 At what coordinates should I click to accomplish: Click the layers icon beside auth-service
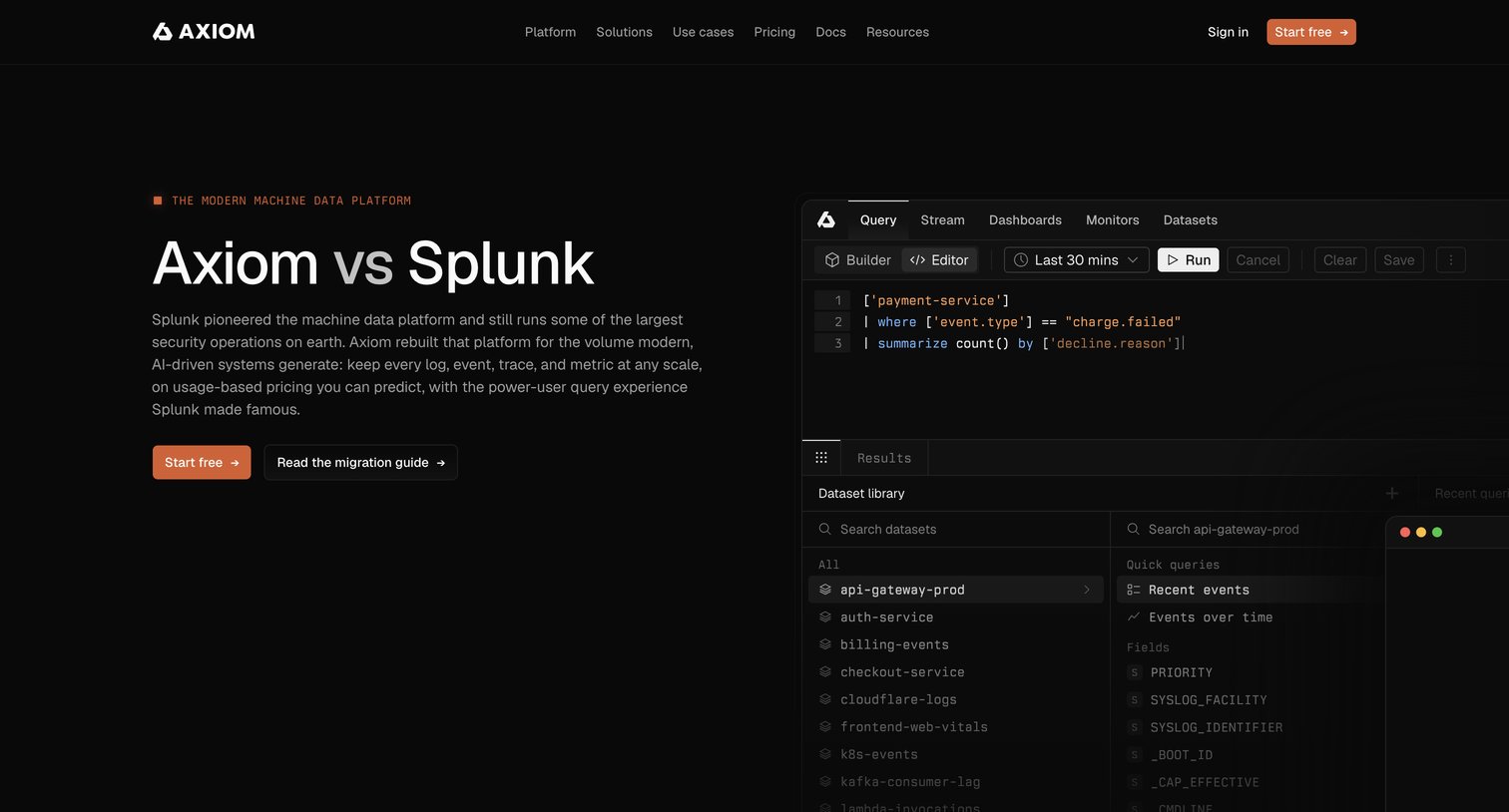click(825, 617)
